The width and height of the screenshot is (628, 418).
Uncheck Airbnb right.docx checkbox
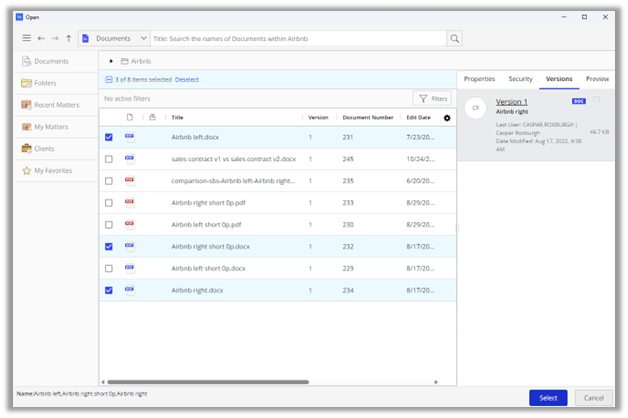point(109,290)
